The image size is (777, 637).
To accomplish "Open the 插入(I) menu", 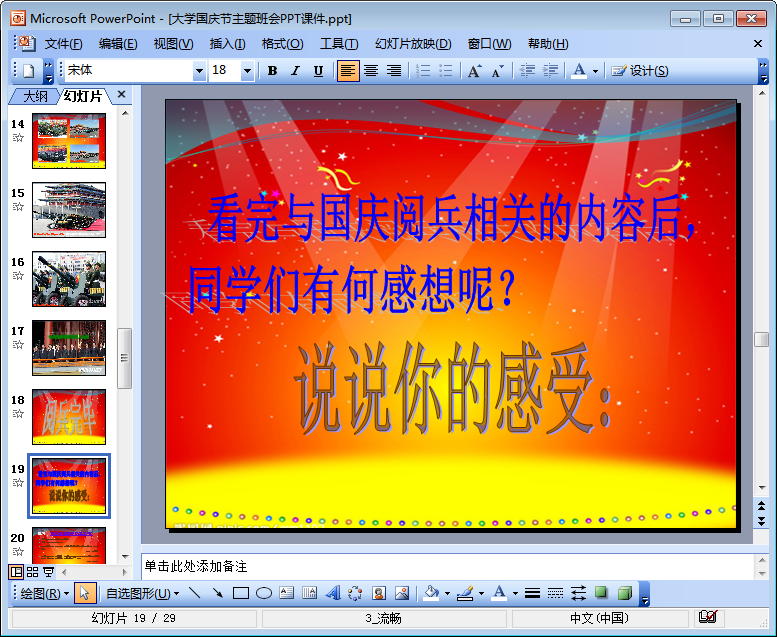I will coord(227,44).
